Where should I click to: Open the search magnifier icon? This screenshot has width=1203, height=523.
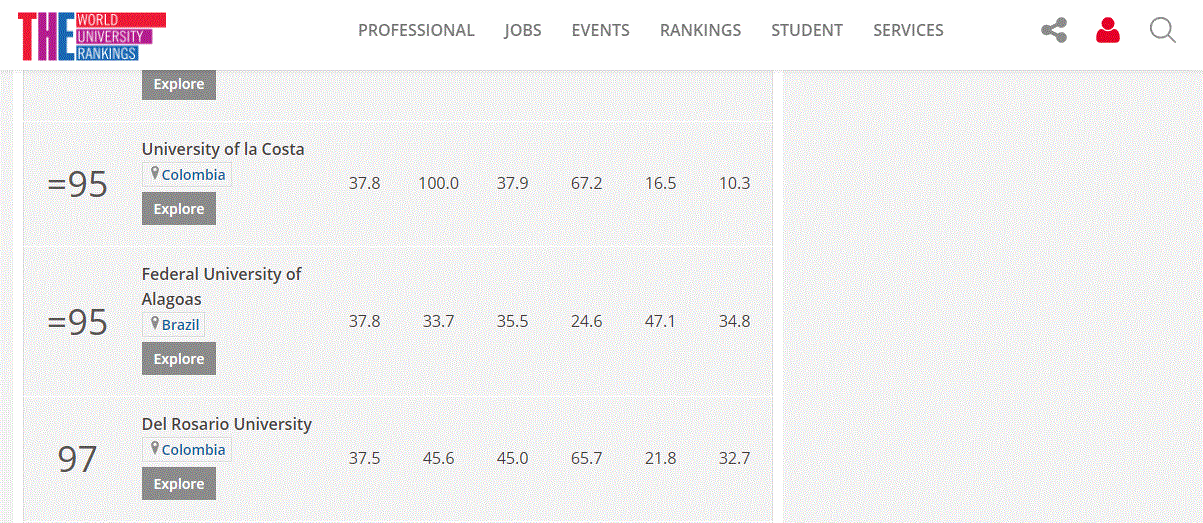pyautogui.click(x=1162, y=31)
